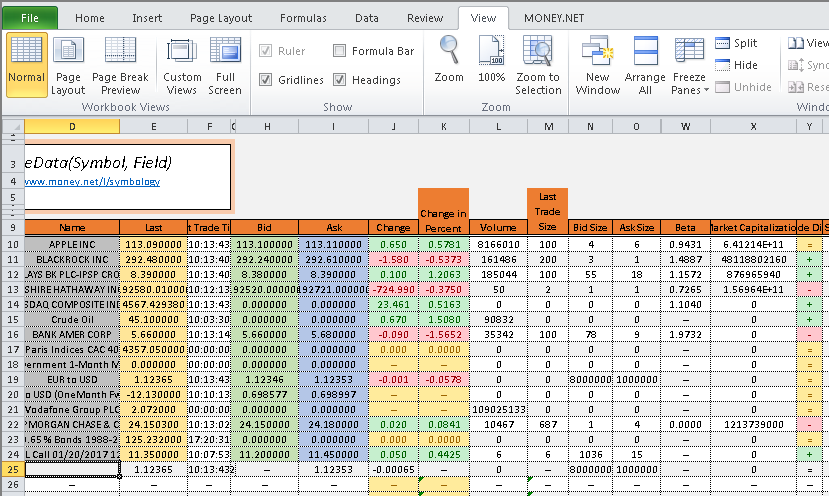
Task: Click the empty selected cell D25
Action: [x=72, y=469]
